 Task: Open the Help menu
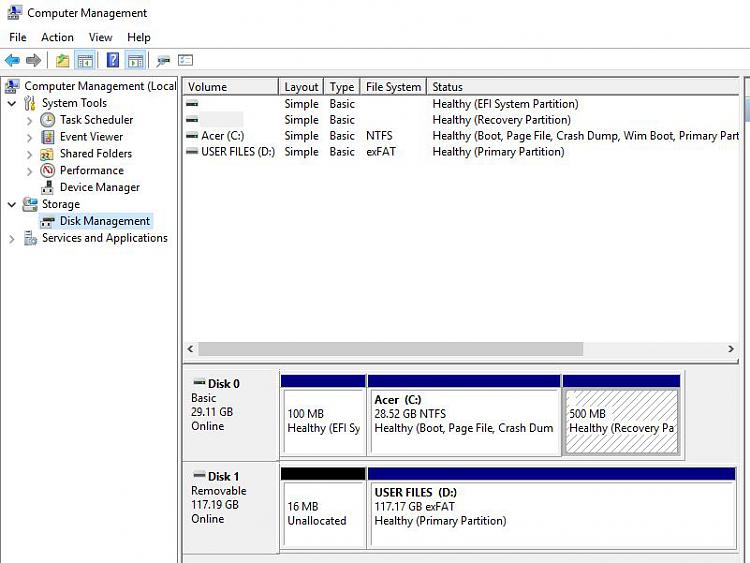pos(139,37)
